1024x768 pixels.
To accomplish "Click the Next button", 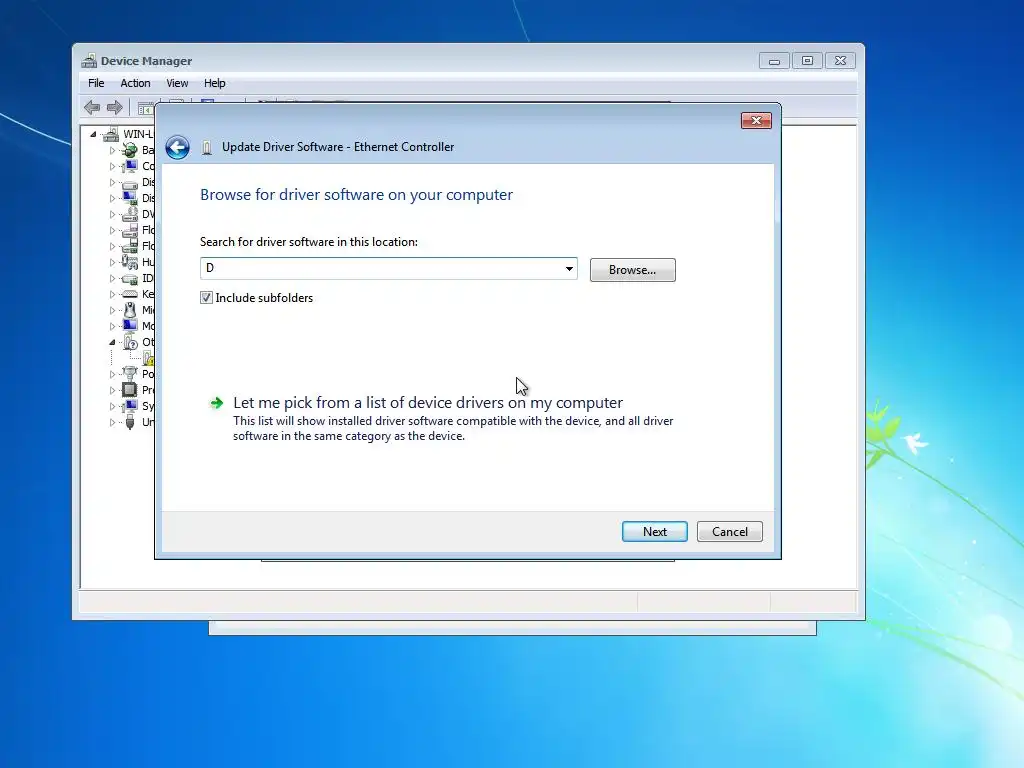I will (654, 532).
